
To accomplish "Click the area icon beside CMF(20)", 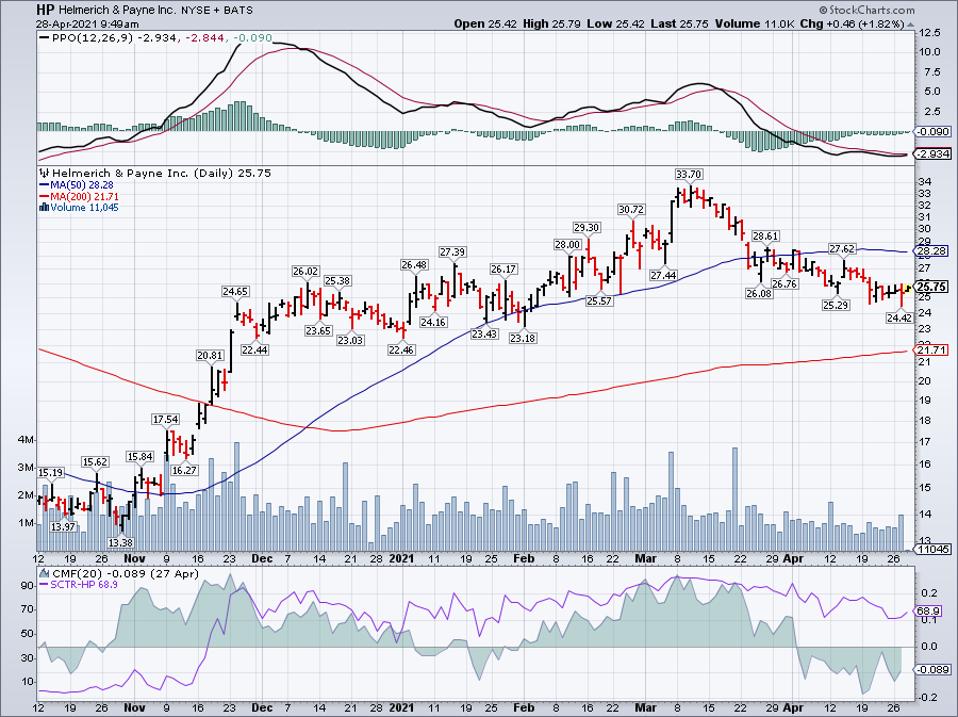I will coord(44,573).
